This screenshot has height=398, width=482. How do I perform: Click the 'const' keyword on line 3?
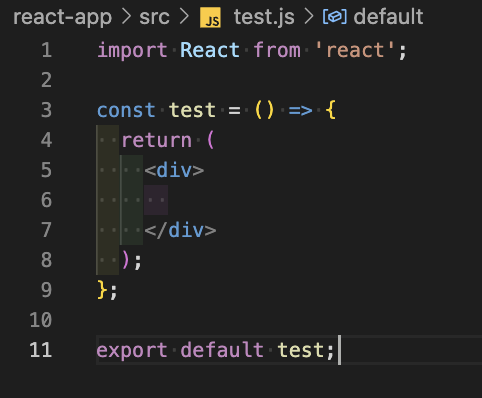point(126,110)
